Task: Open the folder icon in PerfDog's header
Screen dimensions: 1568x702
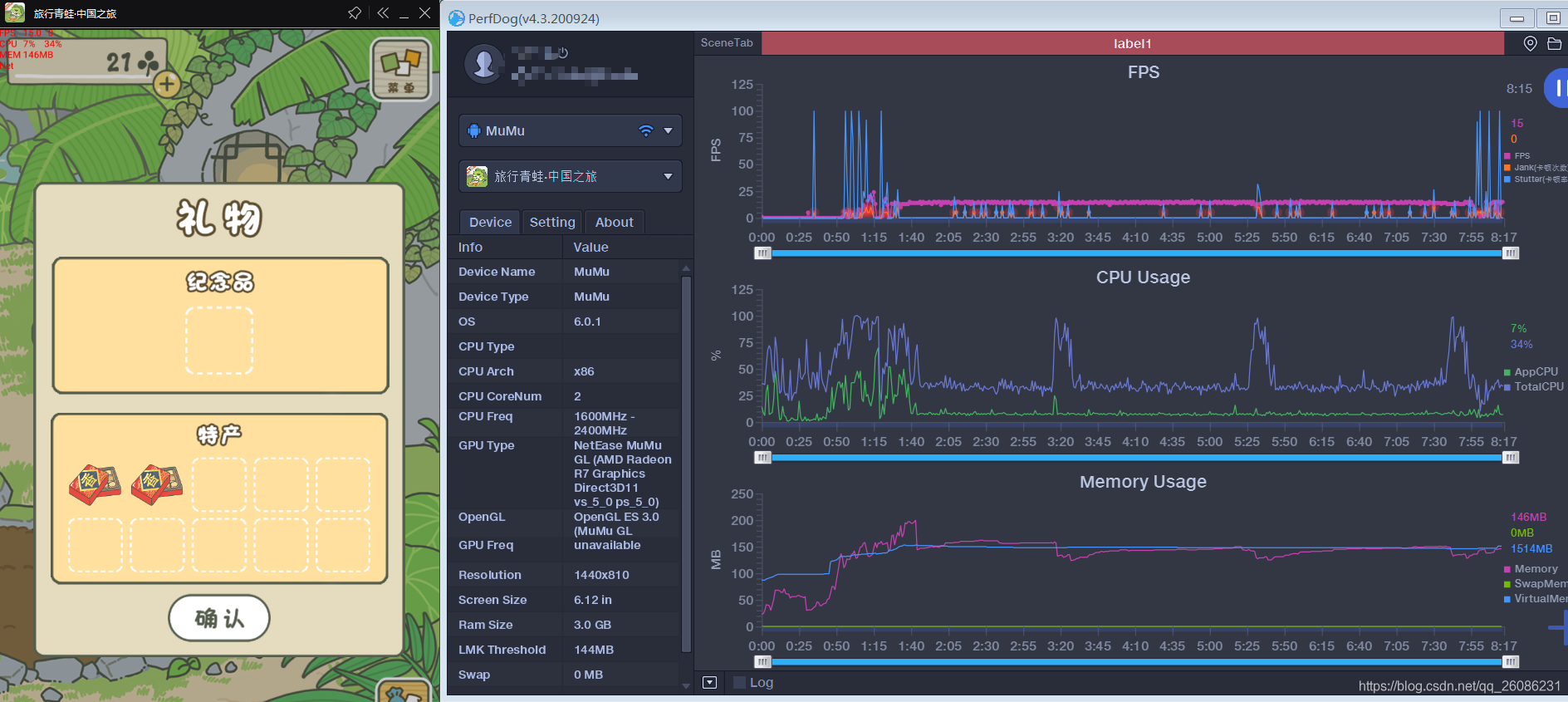Action: click(1555, 43)
